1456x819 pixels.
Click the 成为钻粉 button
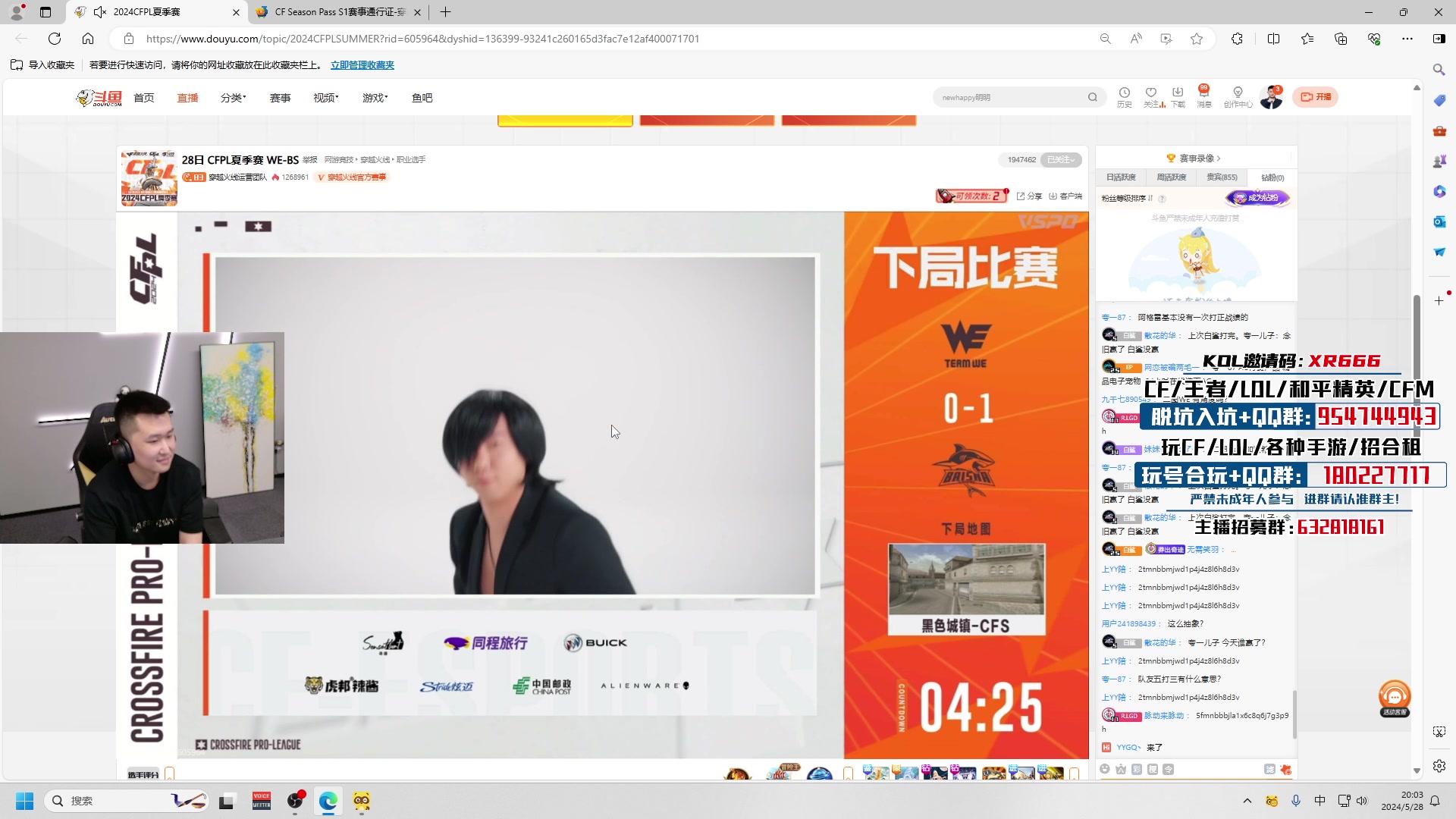click(1257, 198)
